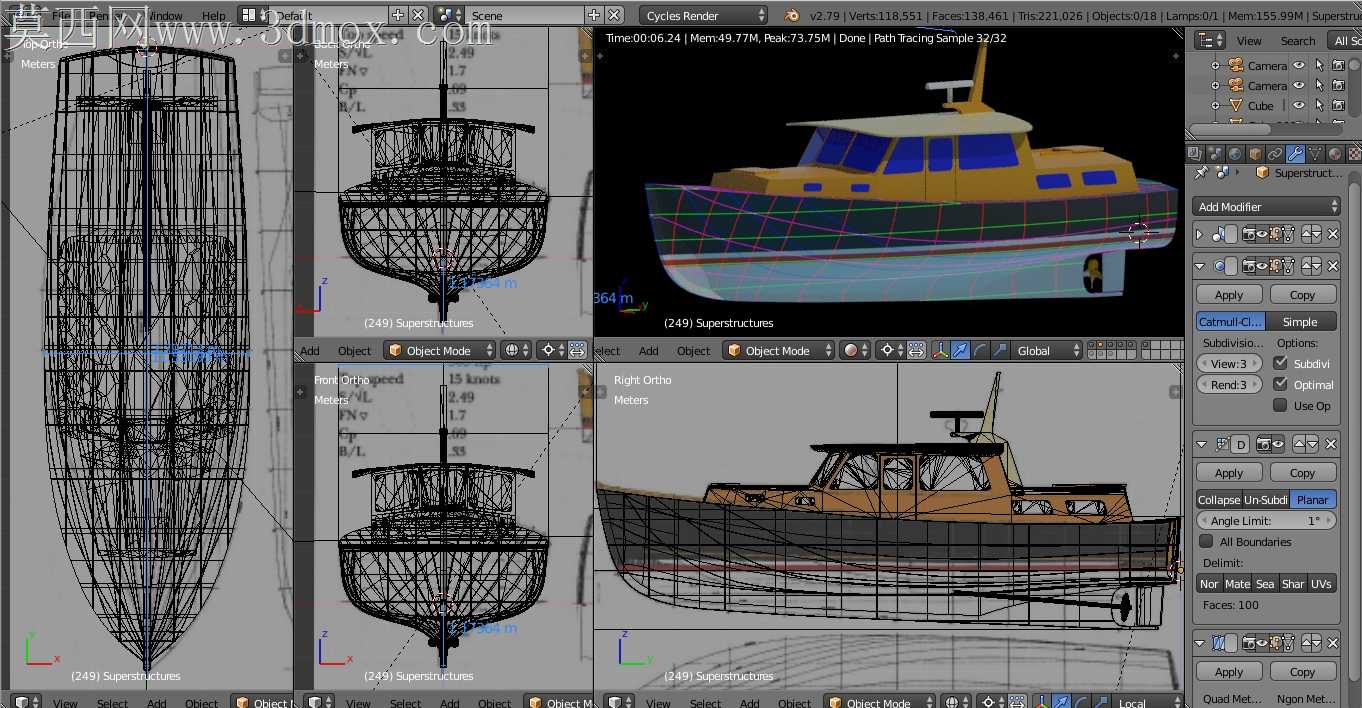Image resolution: width=1362 pixels, height=708 pixels.
Task: Open Add menu in render viewport header
Action: point(649,350)
